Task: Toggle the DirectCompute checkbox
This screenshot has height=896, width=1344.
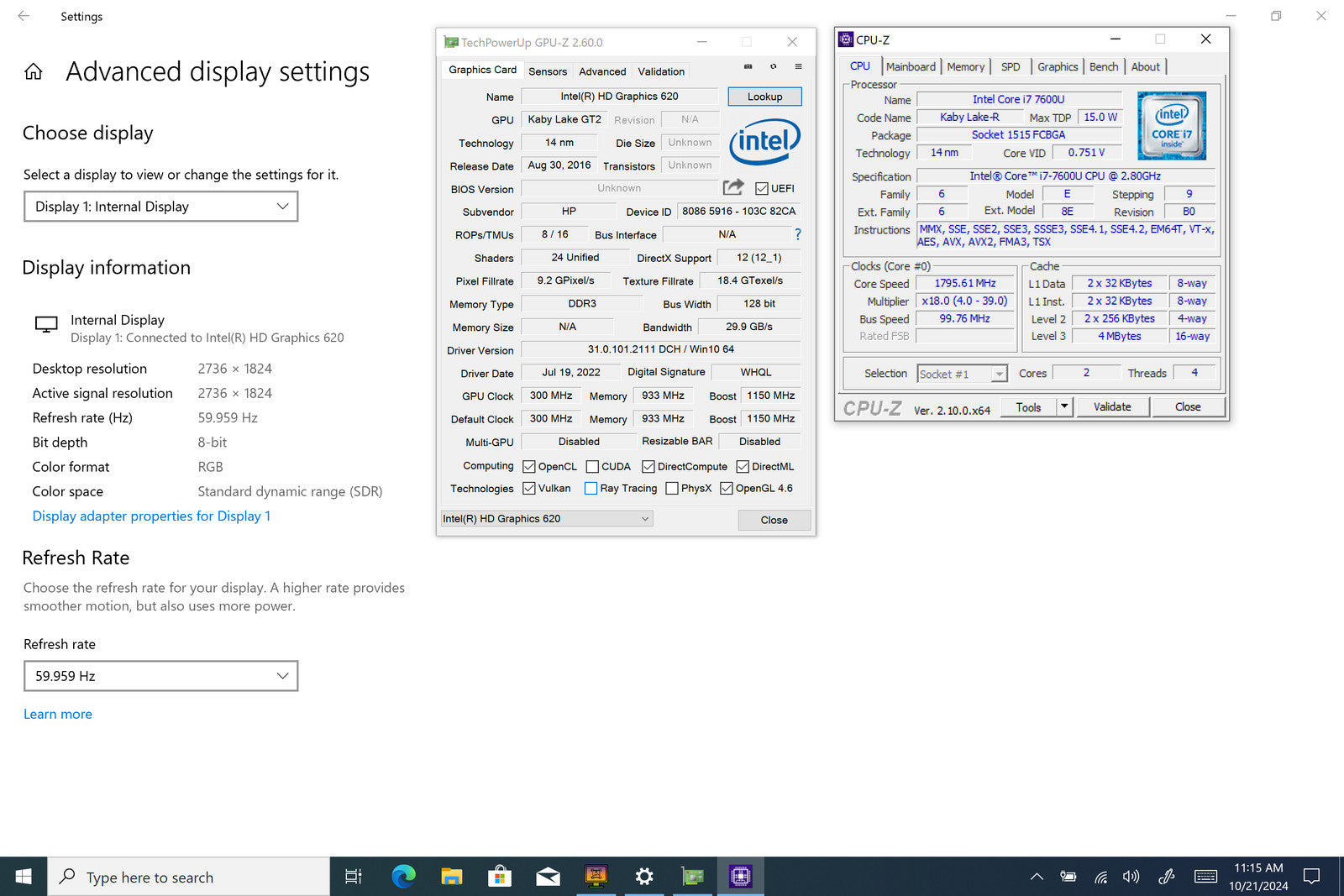Action: point(648,467)
